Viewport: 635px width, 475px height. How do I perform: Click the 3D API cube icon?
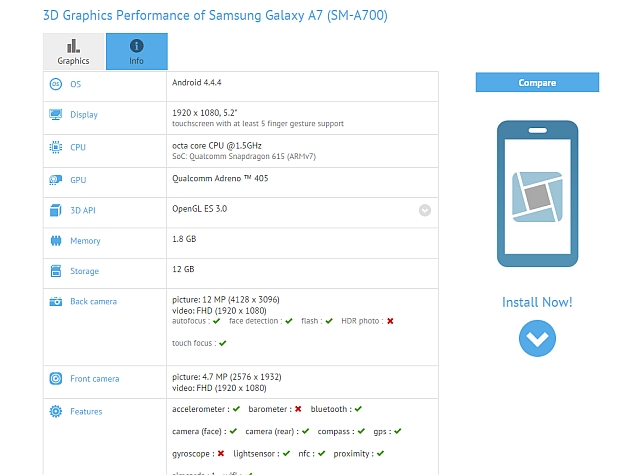pos(55,210)
